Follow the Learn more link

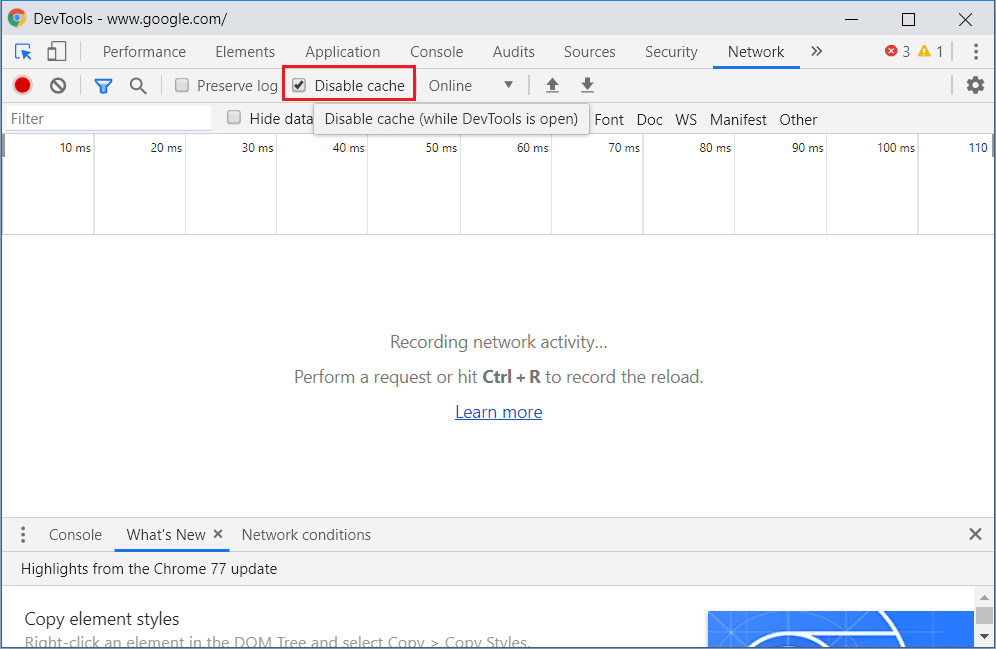point(499,412)
